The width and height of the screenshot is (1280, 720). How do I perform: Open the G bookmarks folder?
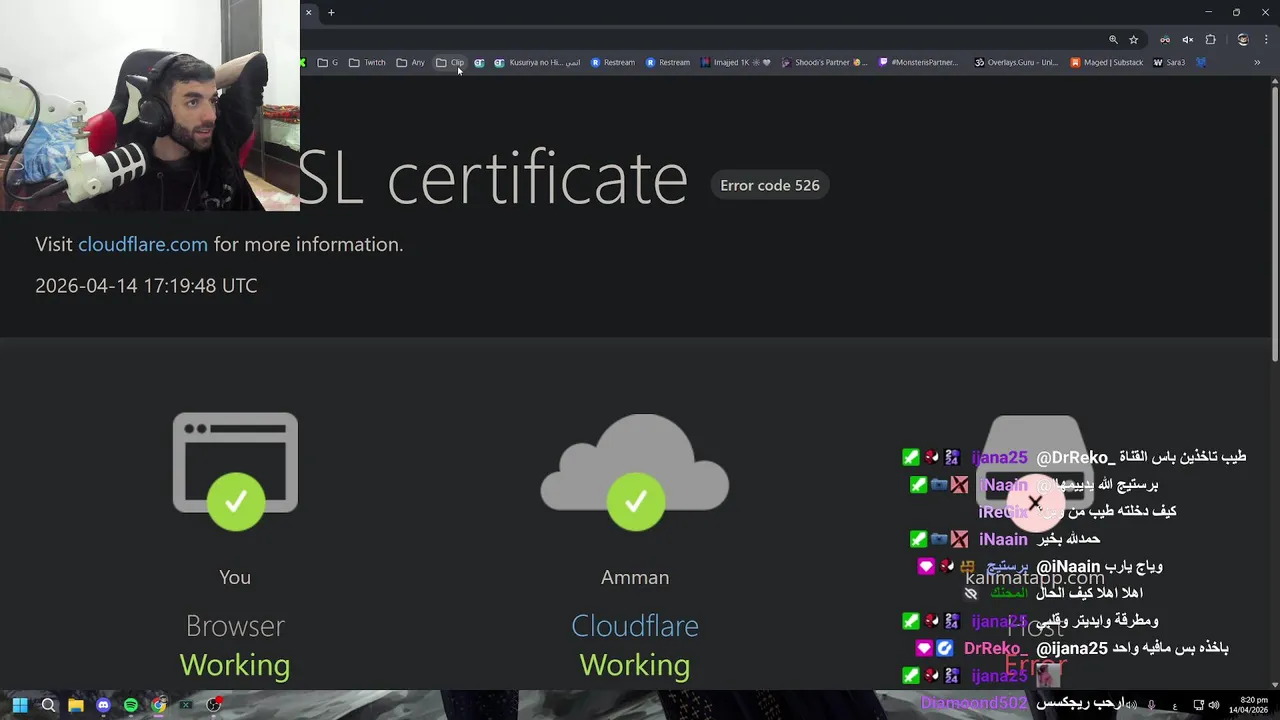tap(327, 62)
